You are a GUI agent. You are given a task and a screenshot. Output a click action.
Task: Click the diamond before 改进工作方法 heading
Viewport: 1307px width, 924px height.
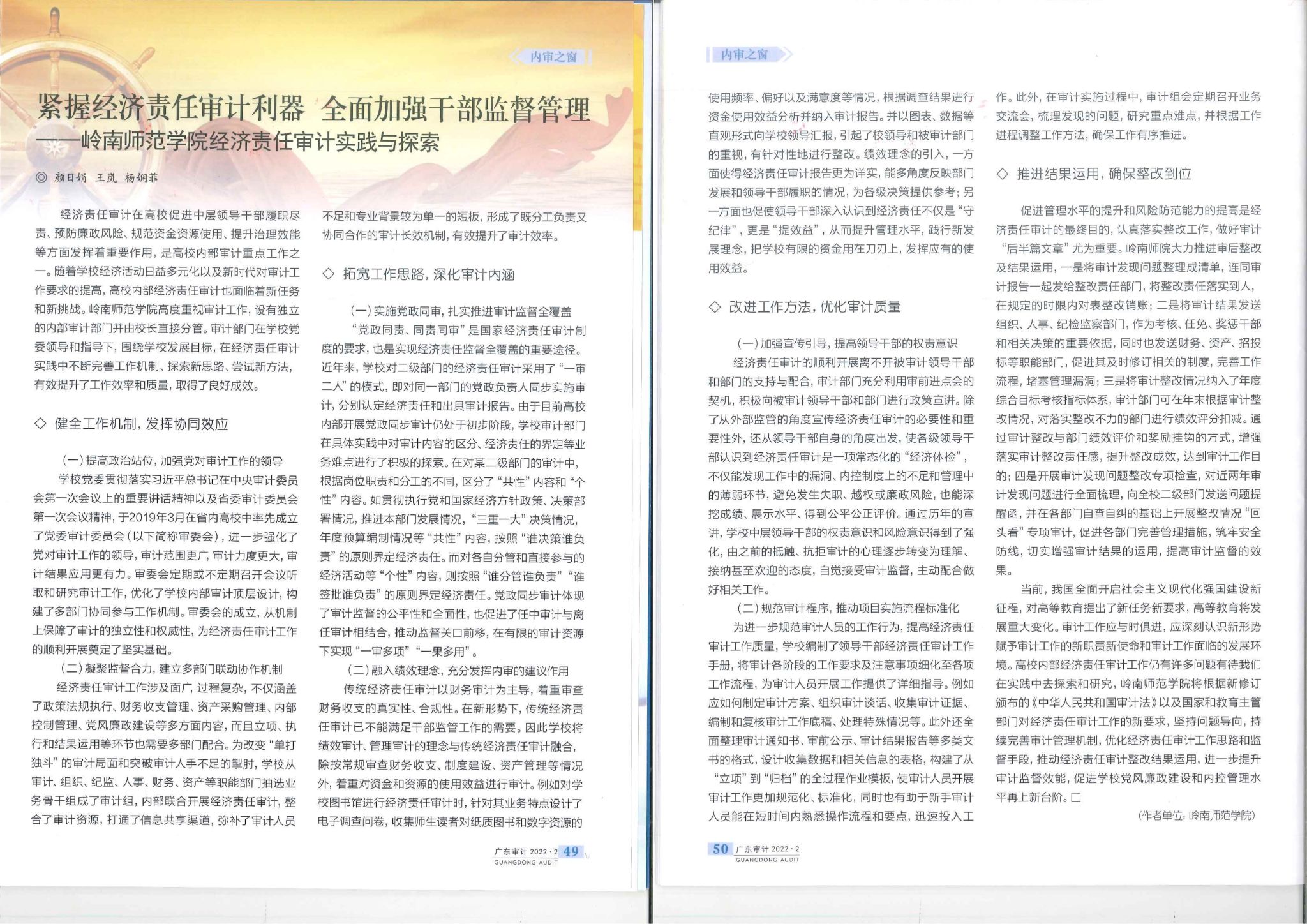tap(715, 307)
